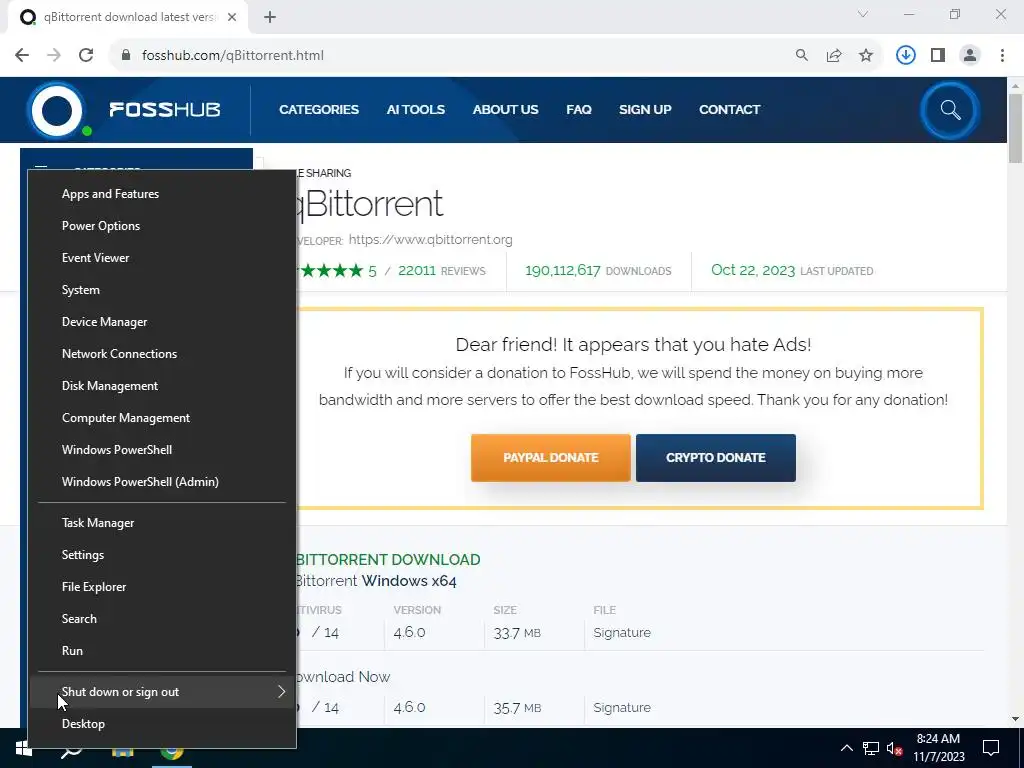Open Disk Management
Screen dimensions: 1024x768
pyautogui.click(x=162, y=386)
